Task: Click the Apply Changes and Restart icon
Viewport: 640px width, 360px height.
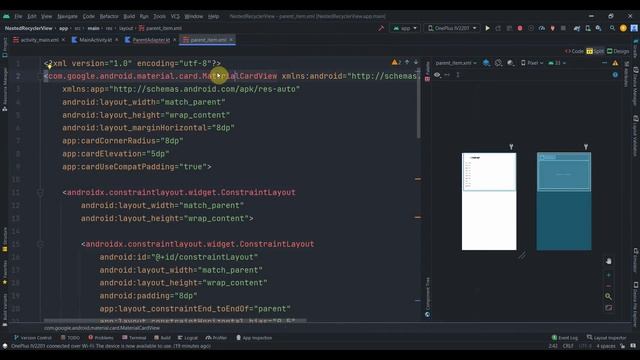Action: pyautogui.click(x=498, y=28)
